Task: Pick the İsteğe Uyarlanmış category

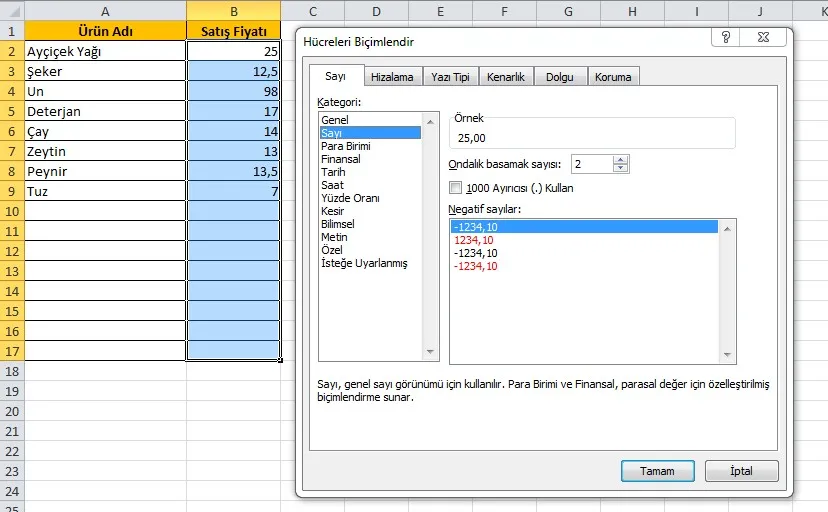Action: tap(364, 263)
